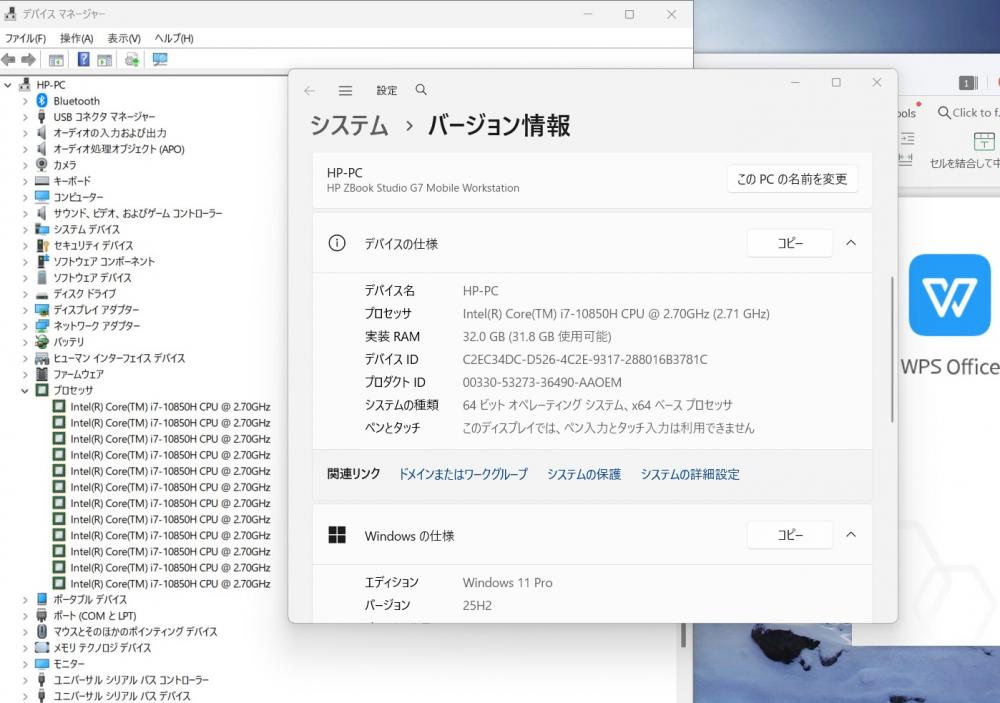Click the update driver toolbar icon
Viewport: 1000px width, 703px height.
pos(132,60)
